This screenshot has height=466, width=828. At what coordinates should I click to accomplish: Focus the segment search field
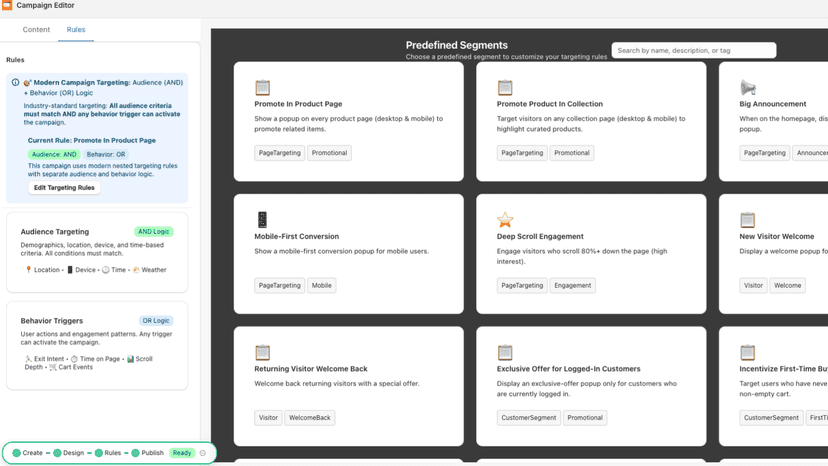click(694, 50)
